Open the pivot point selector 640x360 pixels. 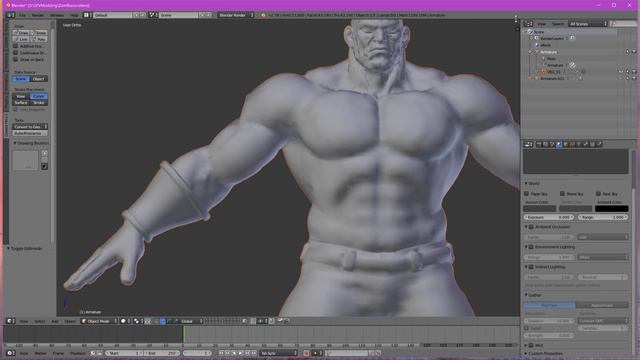(138, 321)
